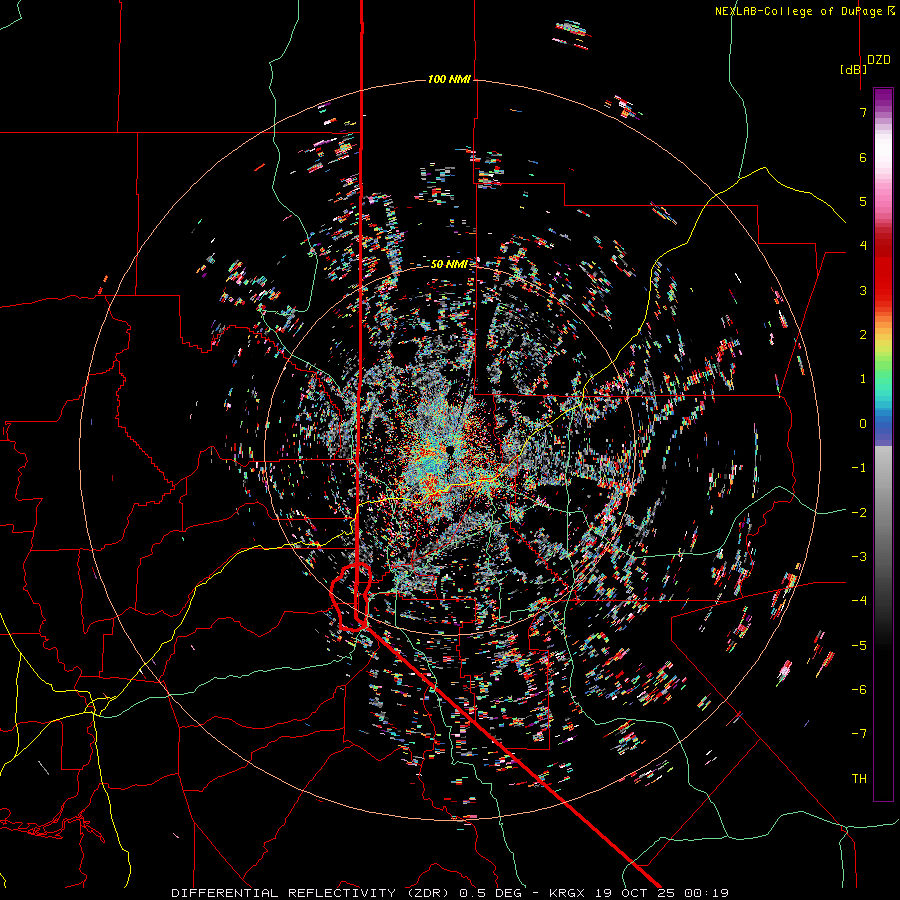Screen dimensions: 900x900
Task: Click the 19 OCT 25 00:19 timestamp
Action: [x=662, y=893]
